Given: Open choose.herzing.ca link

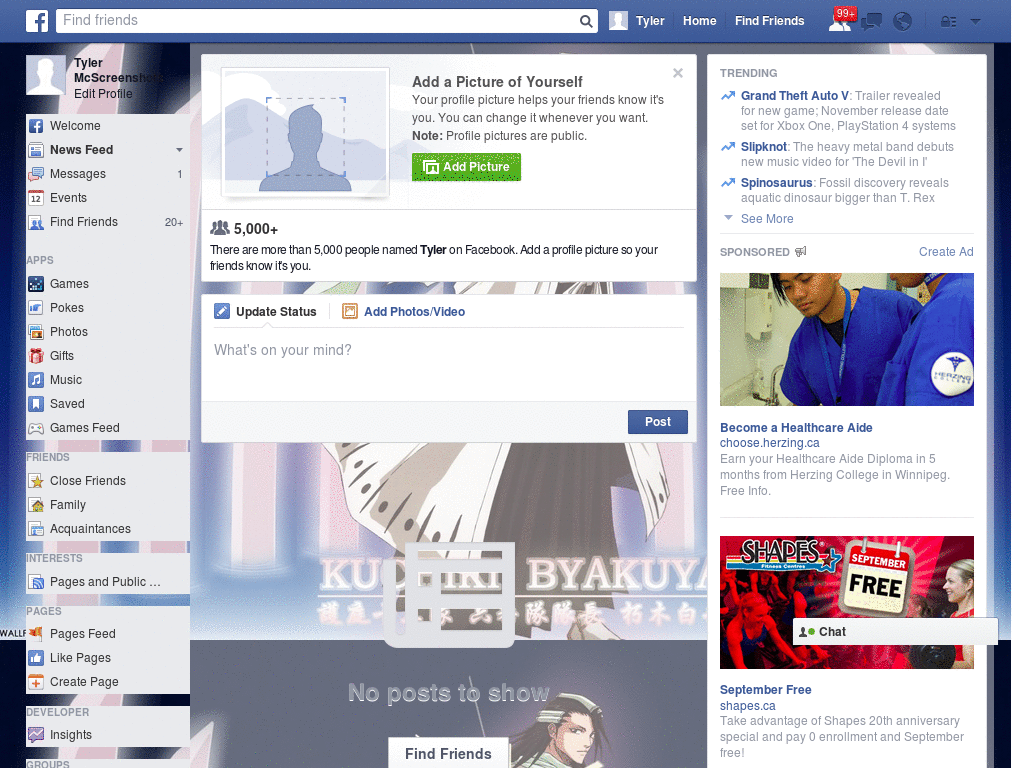Looking at the screenshot, I should (769, 443).
